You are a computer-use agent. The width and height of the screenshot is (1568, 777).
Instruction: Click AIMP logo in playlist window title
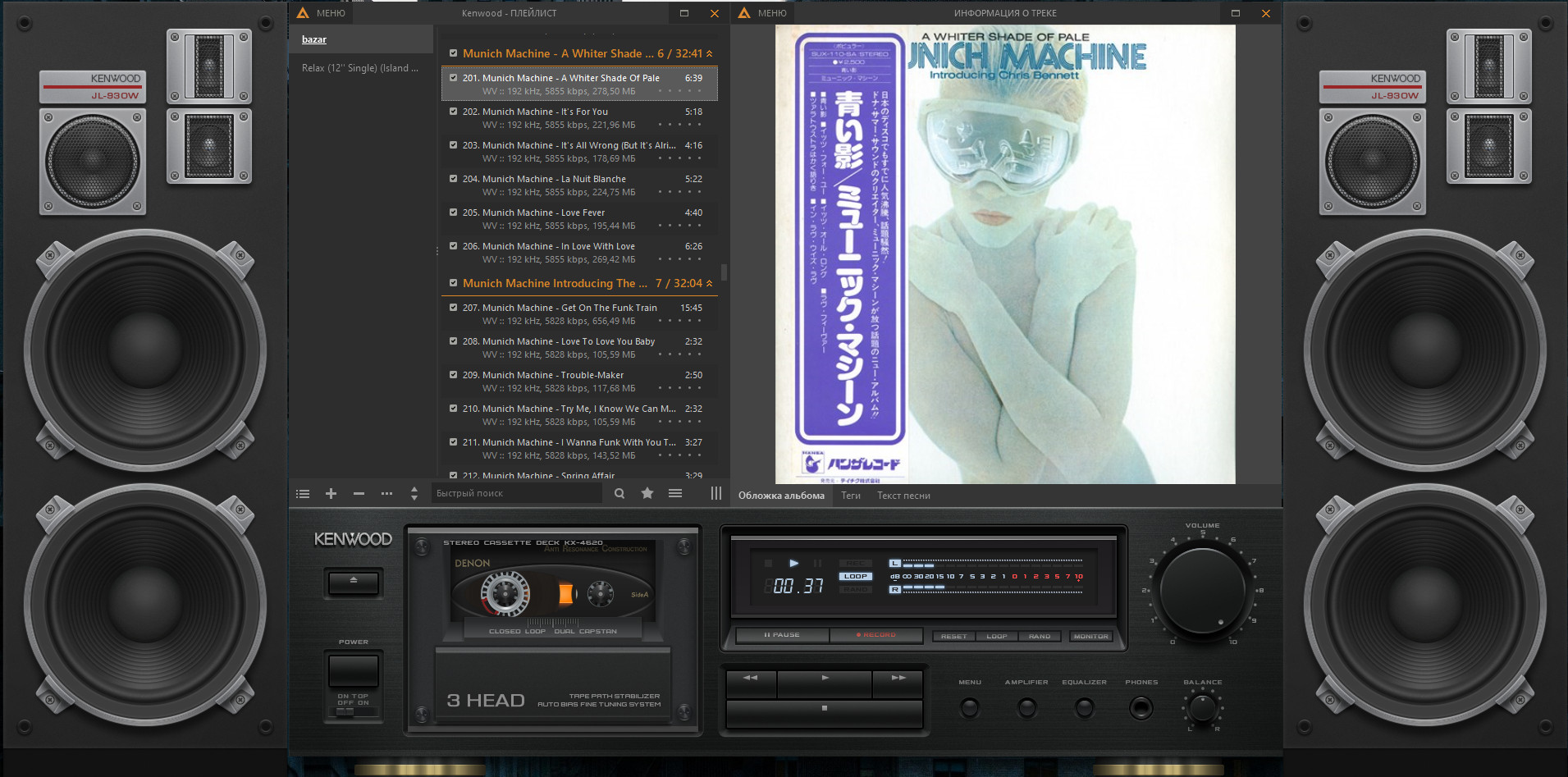tap(303, 13)
